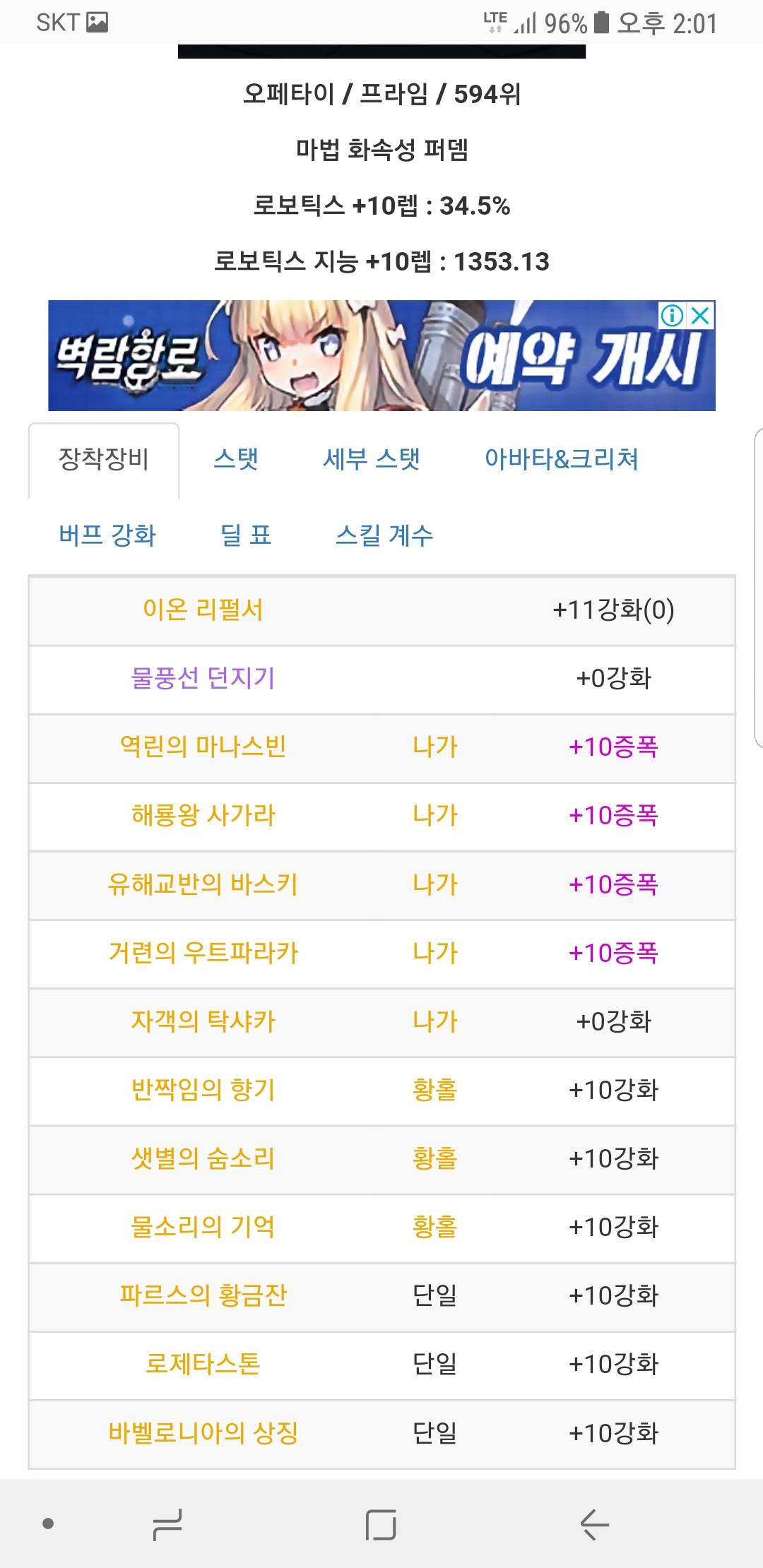Select the 장착장비 tab
763x1568 pixels.
point(104,459)
